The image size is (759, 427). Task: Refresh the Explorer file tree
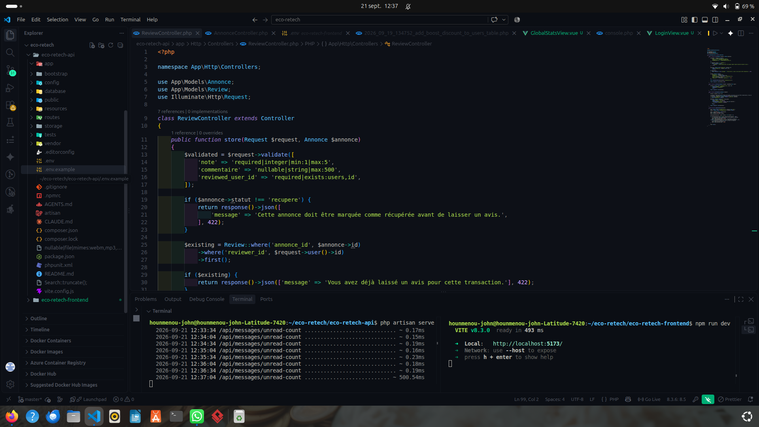pyautogui.click(x=111, y=45)
